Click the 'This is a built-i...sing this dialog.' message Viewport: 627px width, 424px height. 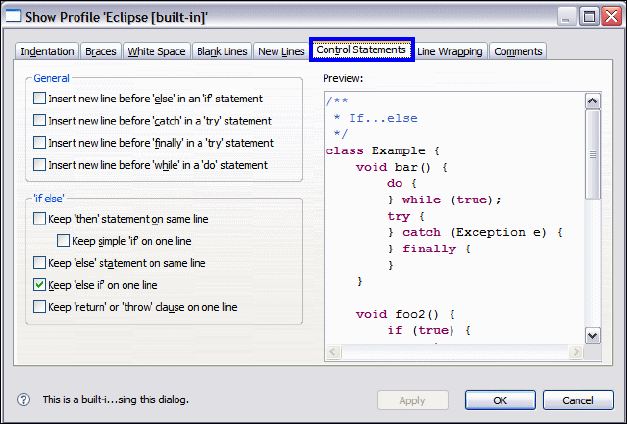[x=116, y=399]
